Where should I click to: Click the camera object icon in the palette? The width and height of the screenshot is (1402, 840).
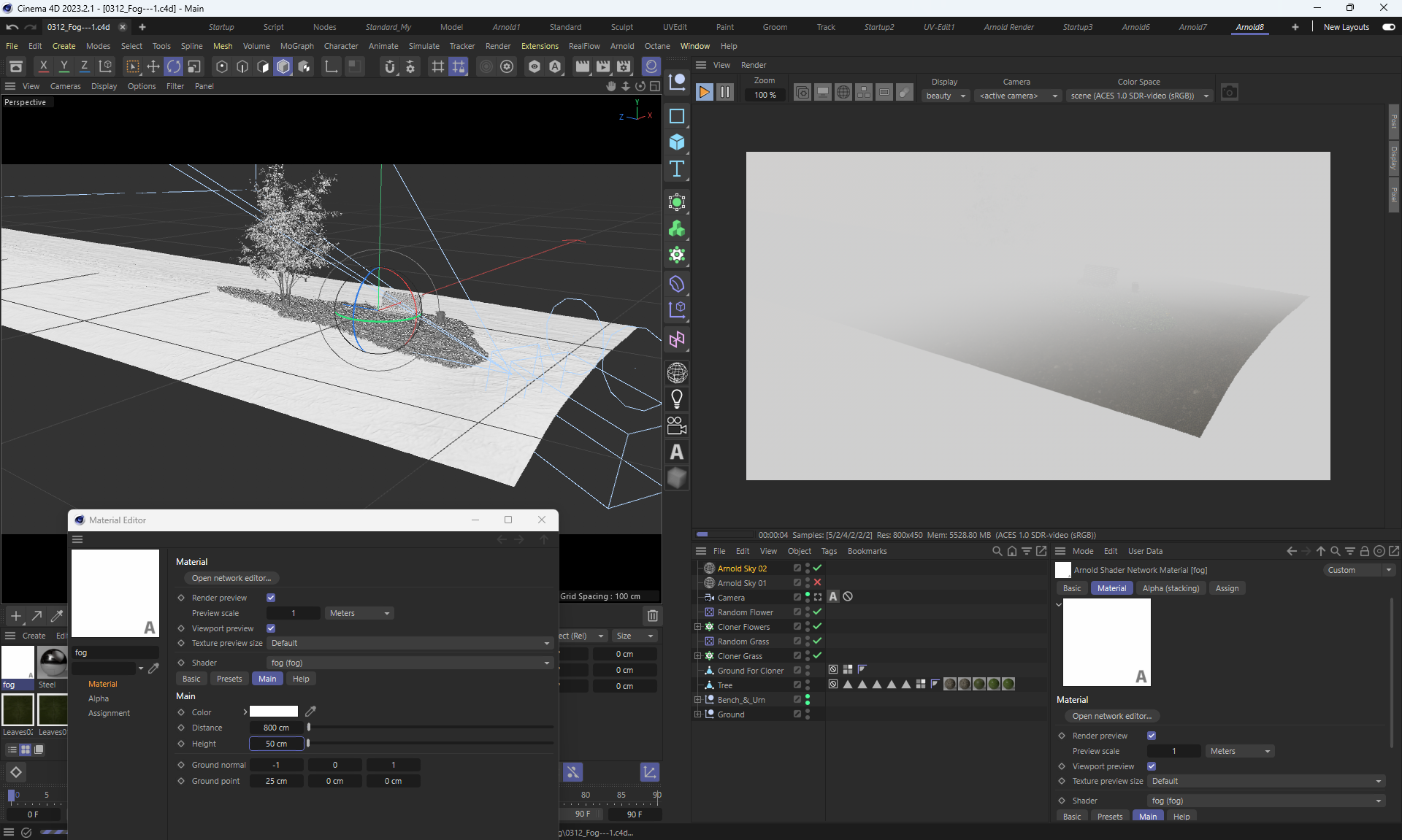click(x=677, y=425)
